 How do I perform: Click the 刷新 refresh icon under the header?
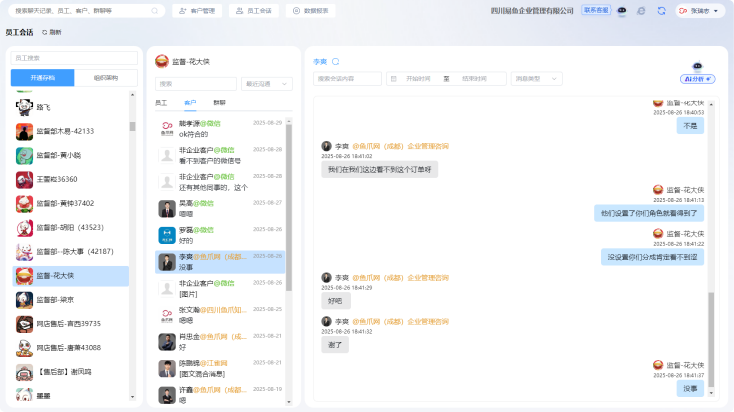[51, 32]
